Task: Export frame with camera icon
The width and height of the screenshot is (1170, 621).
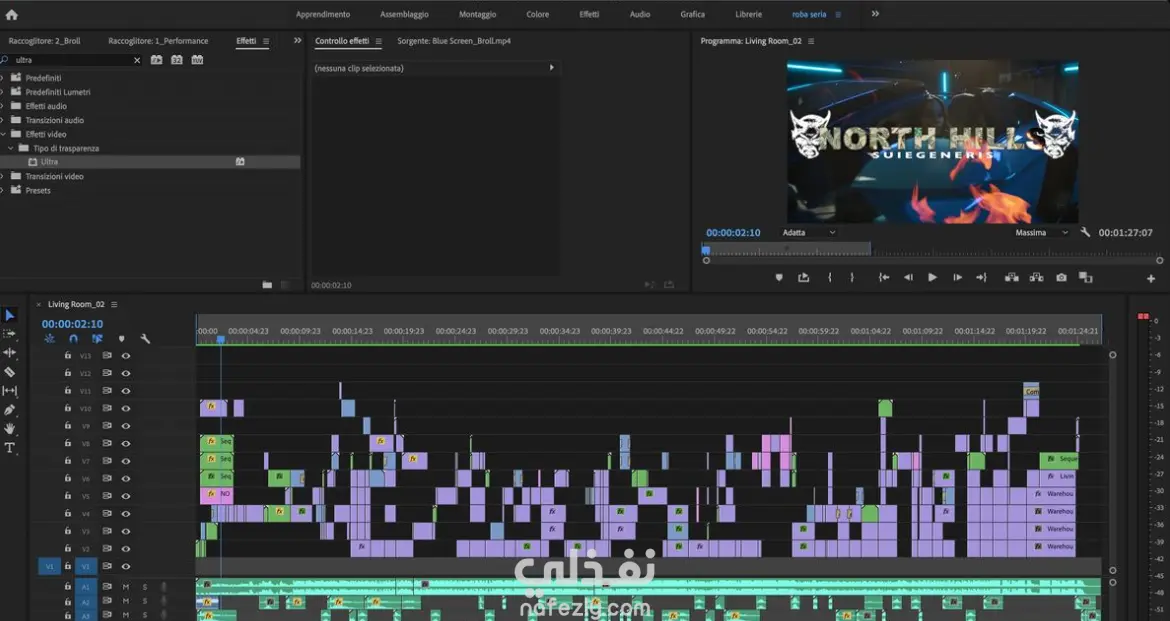Action: pyautogui.click(x=1061, y=278)
